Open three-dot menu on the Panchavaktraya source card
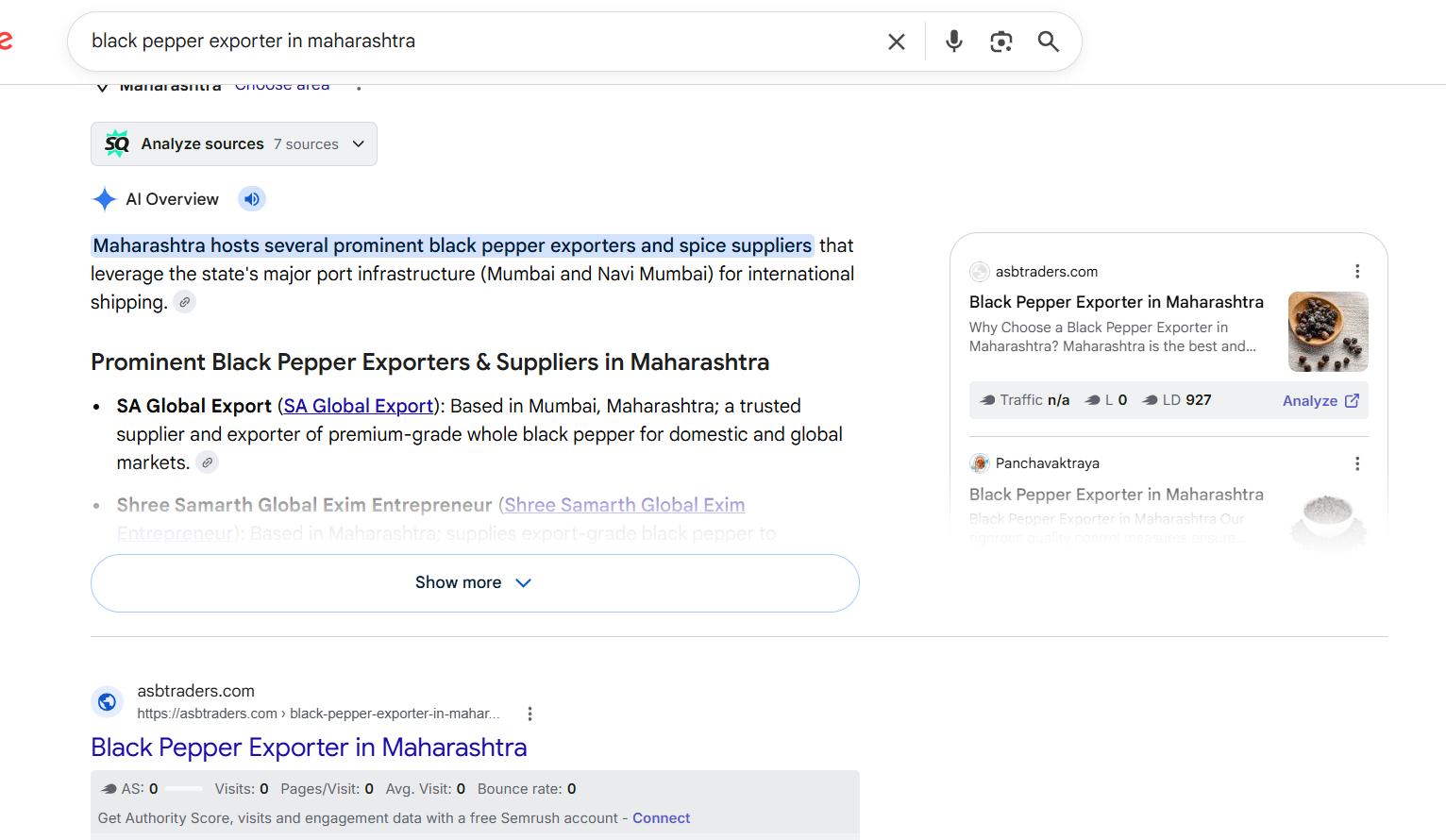 coord(1357,463)
